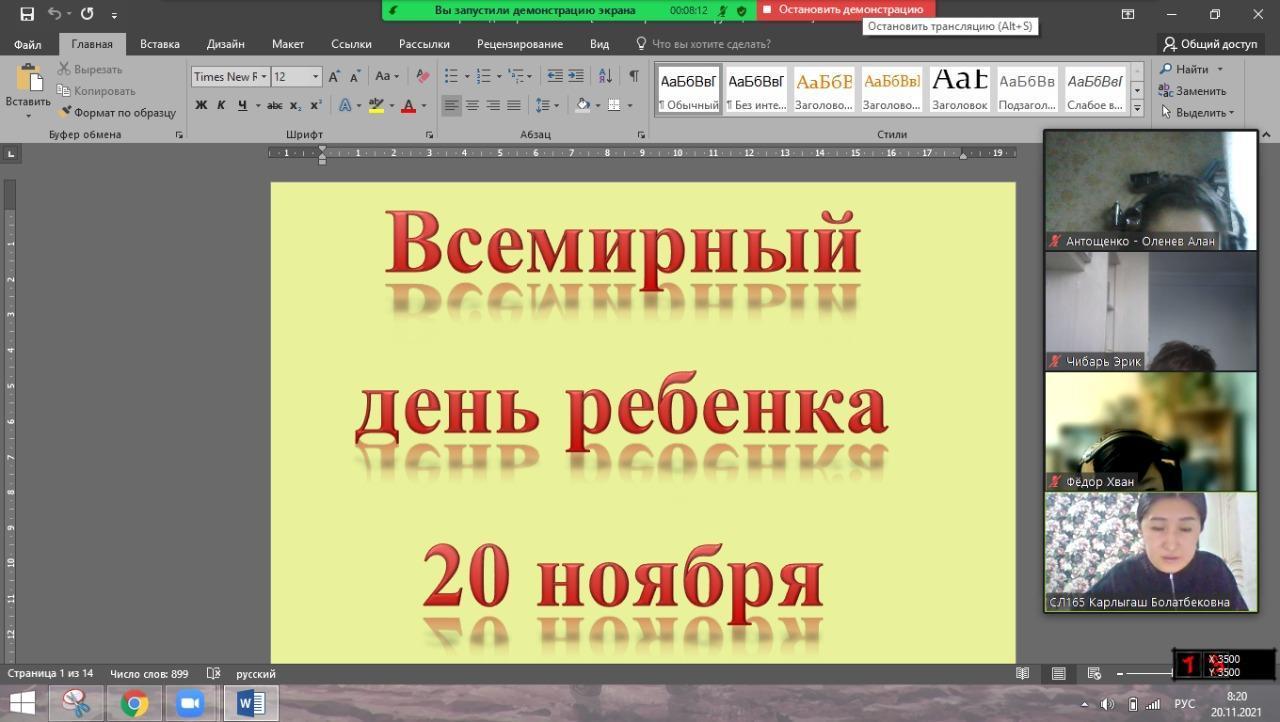This screenshot has width=1280, height=722.
Task: Clear all formatting with the eraser icon
Action: pos(422,77)
